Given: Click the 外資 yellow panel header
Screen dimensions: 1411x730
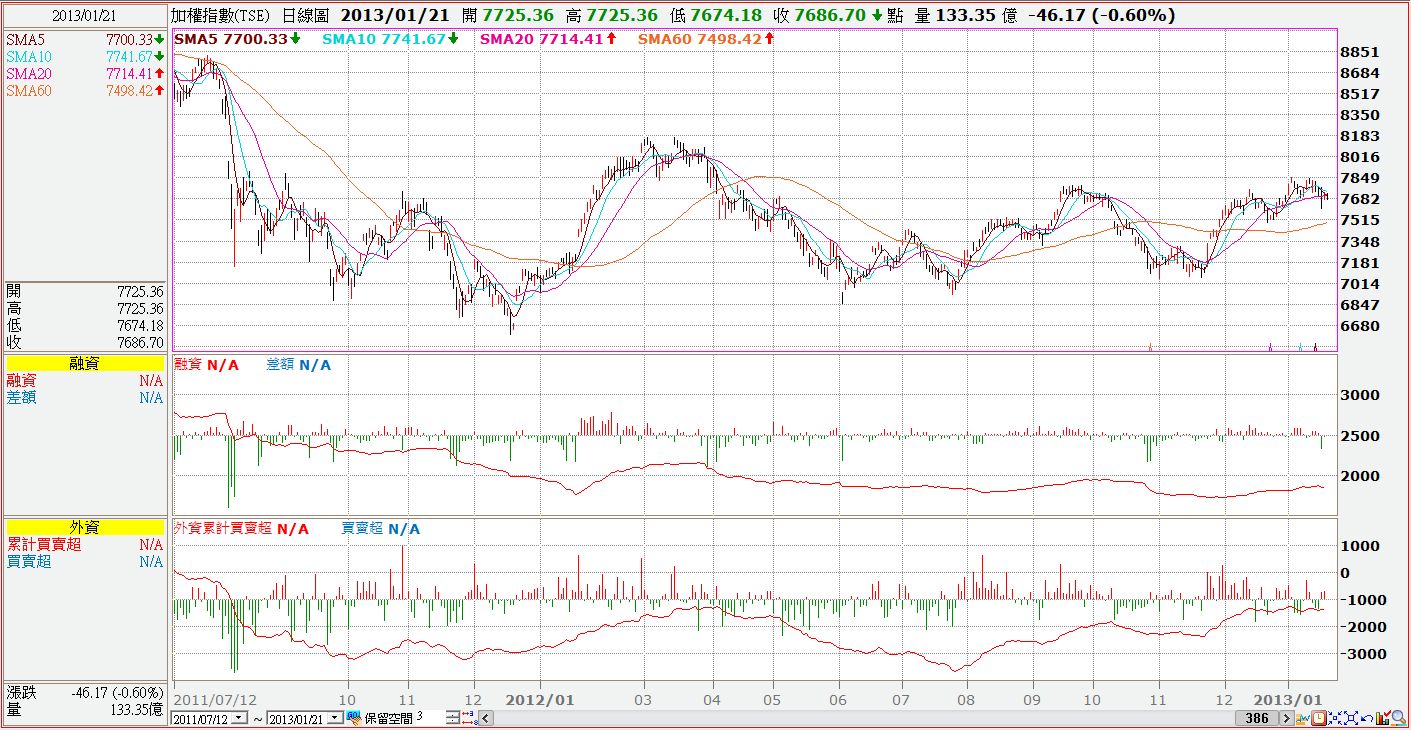Looking at the screenshot, I should [x=84, y=527].
